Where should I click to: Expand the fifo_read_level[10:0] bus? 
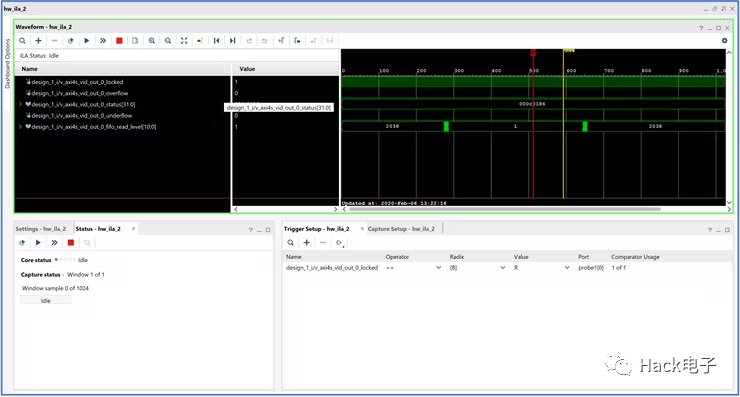[20, 127]
